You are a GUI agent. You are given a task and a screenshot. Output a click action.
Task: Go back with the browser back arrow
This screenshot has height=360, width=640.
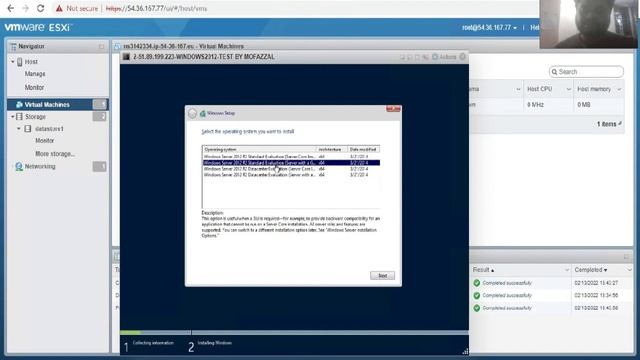tap(11, 8)
